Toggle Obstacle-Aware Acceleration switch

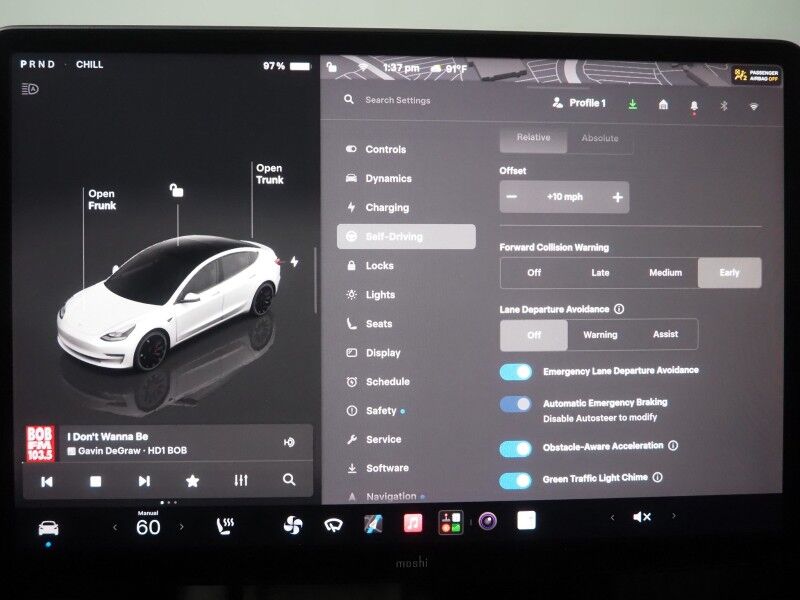click(516, 448)
